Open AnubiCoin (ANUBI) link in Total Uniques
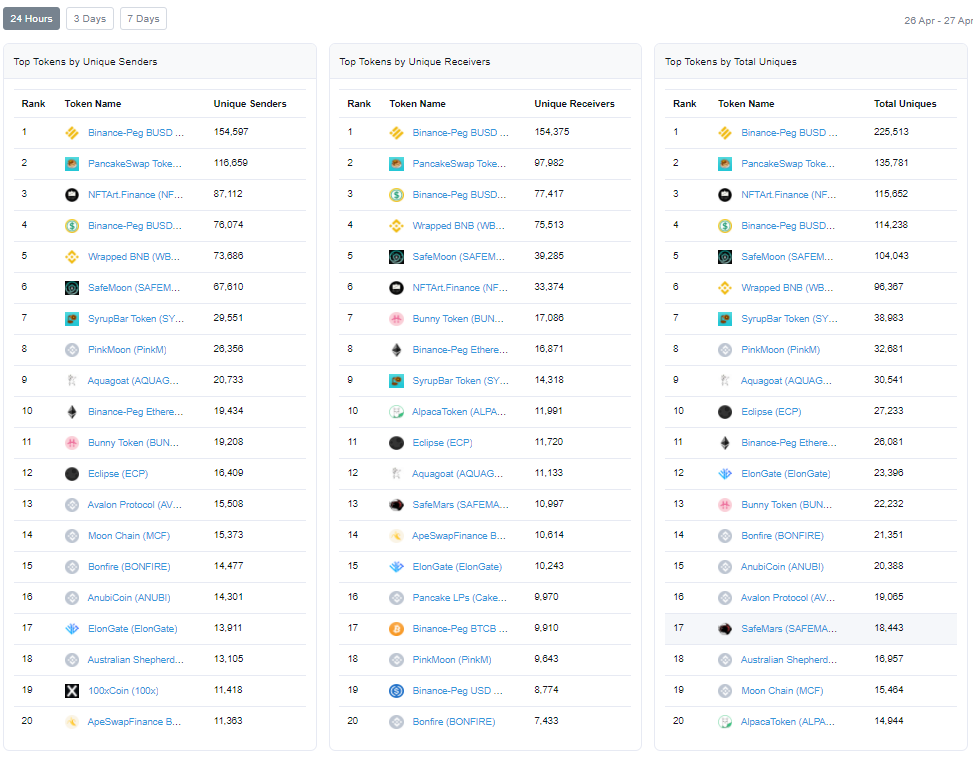978x758 pixels. coord(782,566)
